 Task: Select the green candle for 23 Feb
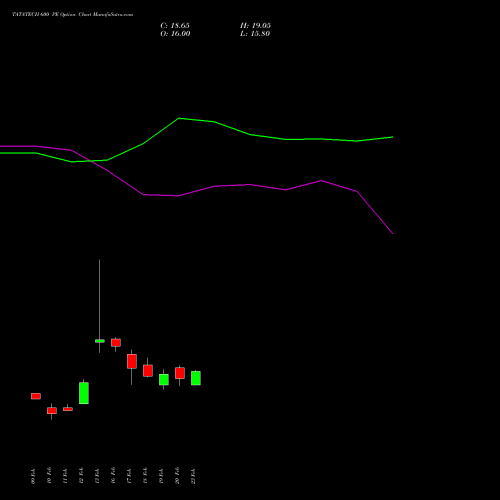pos(196,378)
